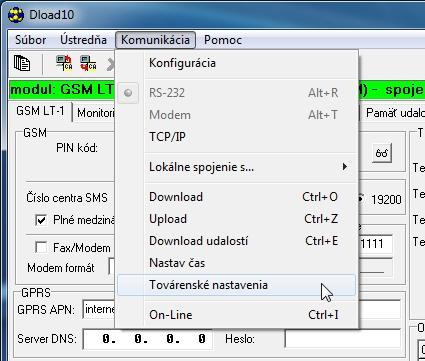Close the Komunikácia menu via its header

[x=155, y=40]
